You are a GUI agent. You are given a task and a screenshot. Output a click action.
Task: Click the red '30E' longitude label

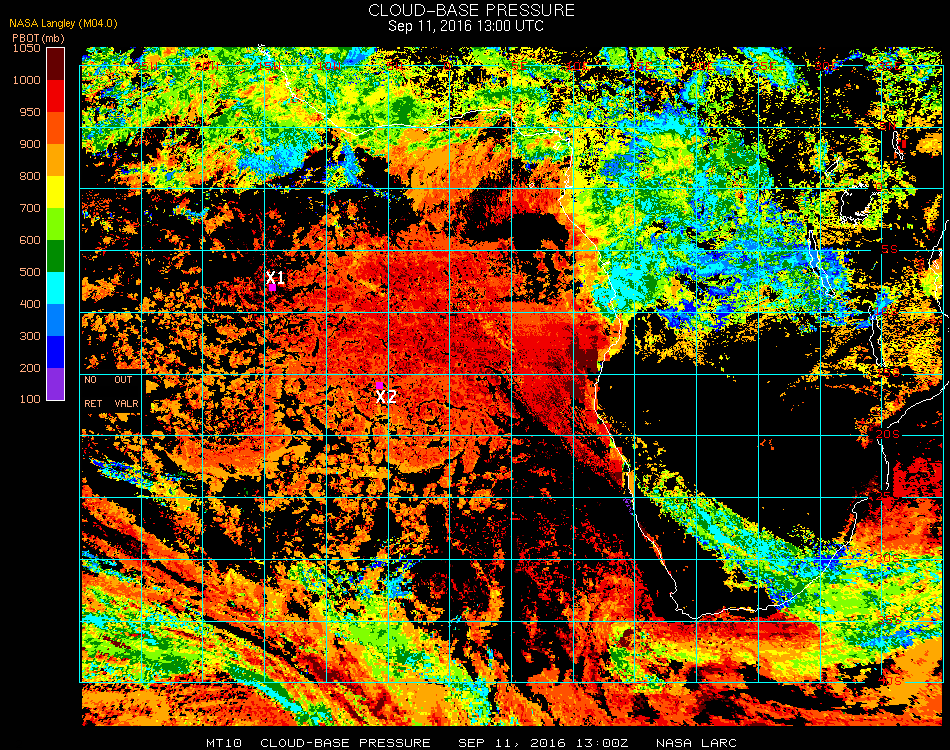pos(827,65)
